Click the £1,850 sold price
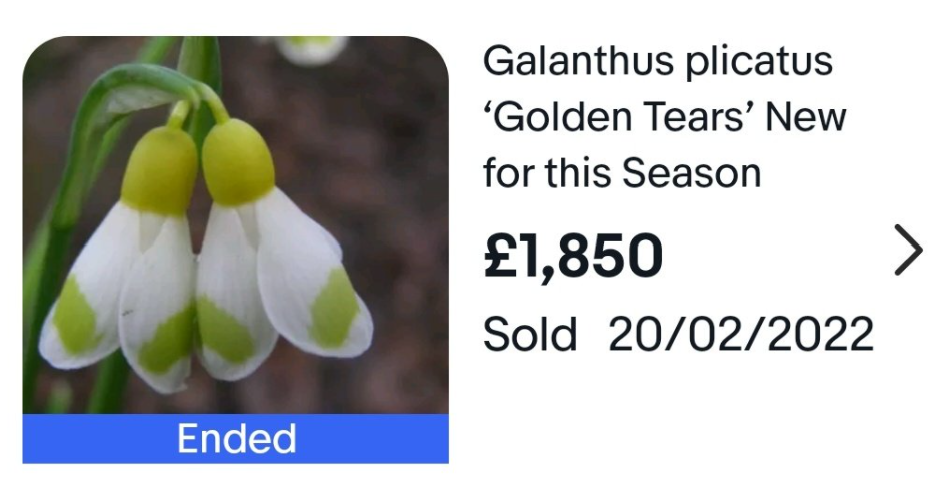Image resolution: width=944 pixels, height=488 pixels. click(573, 256)
